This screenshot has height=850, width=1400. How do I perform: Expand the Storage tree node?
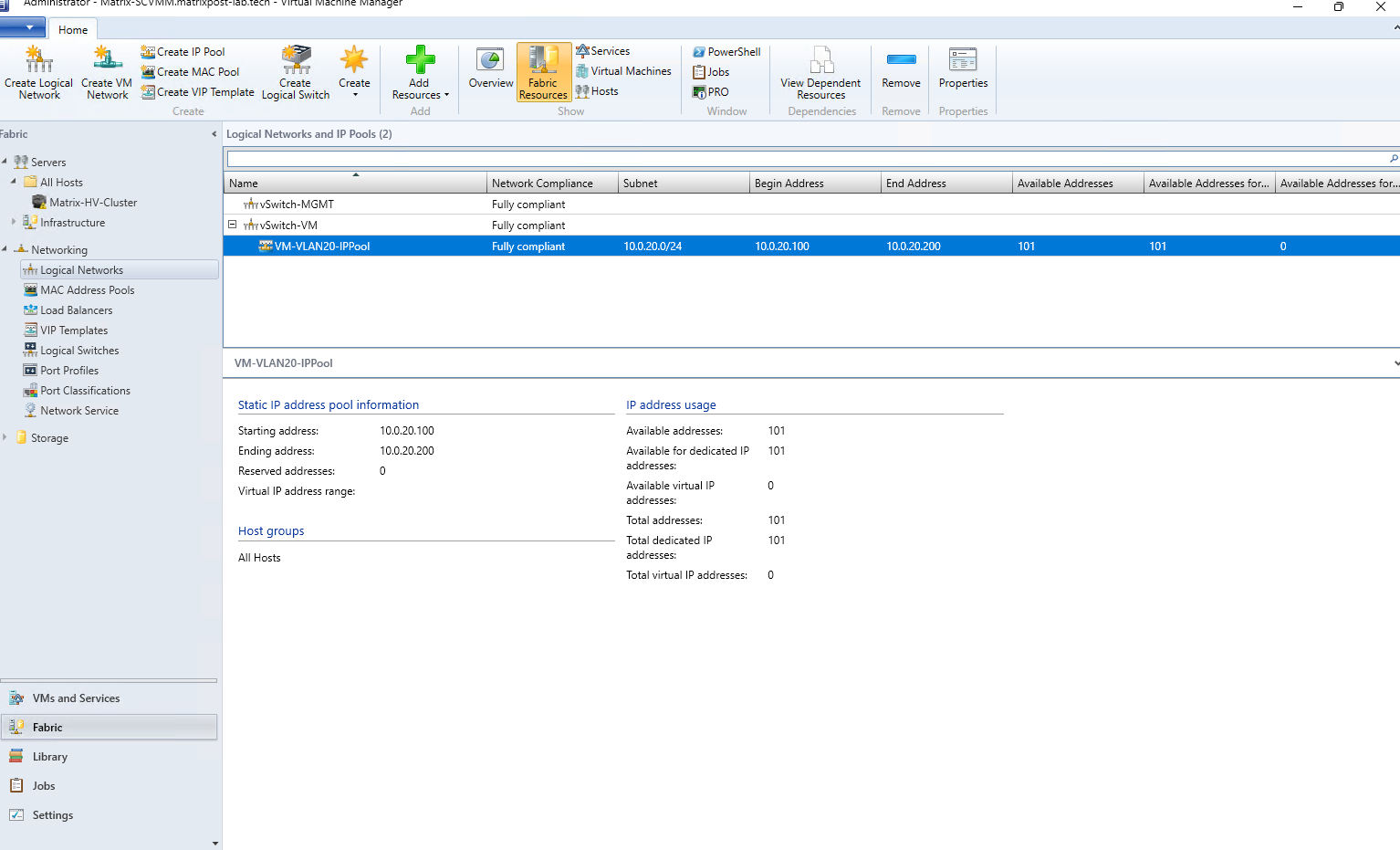(x=5, y=437)
